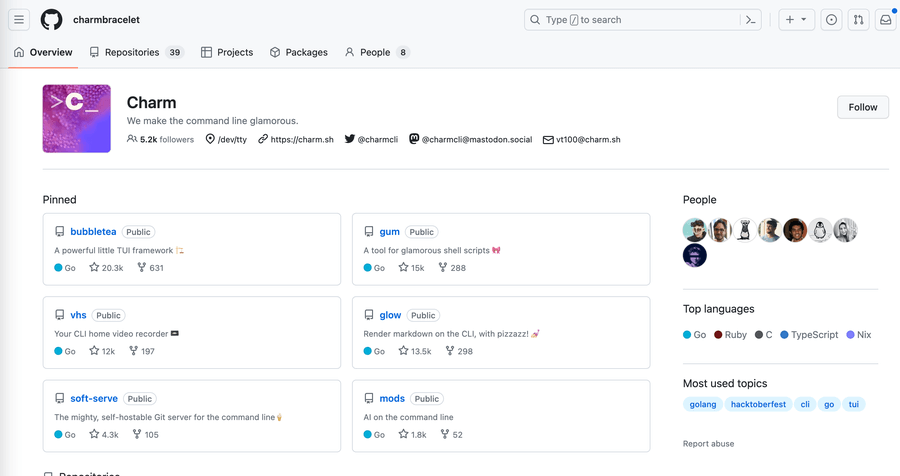
Task: Open the vhs repository
Action: [x=78, y=315]
